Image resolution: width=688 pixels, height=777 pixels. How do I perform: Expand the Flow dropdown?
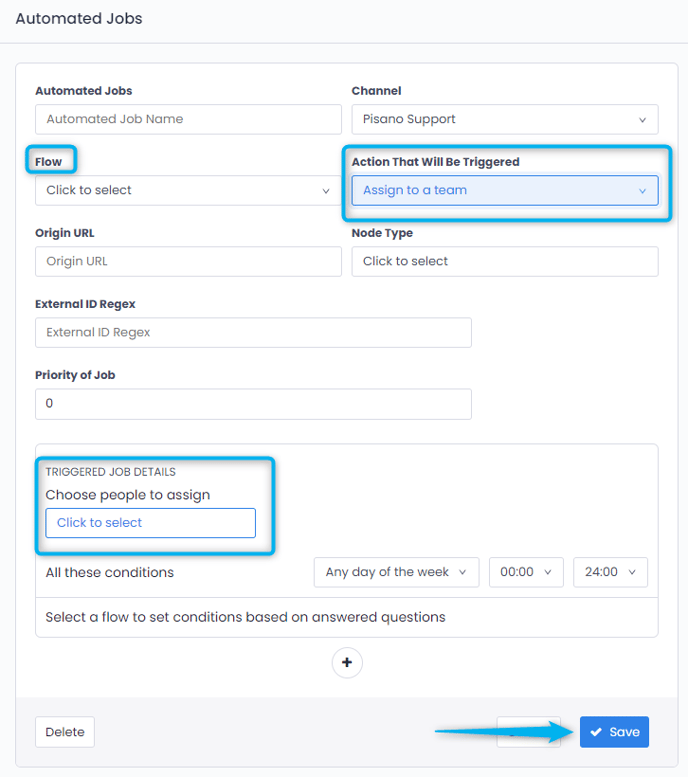click(187, 190)
